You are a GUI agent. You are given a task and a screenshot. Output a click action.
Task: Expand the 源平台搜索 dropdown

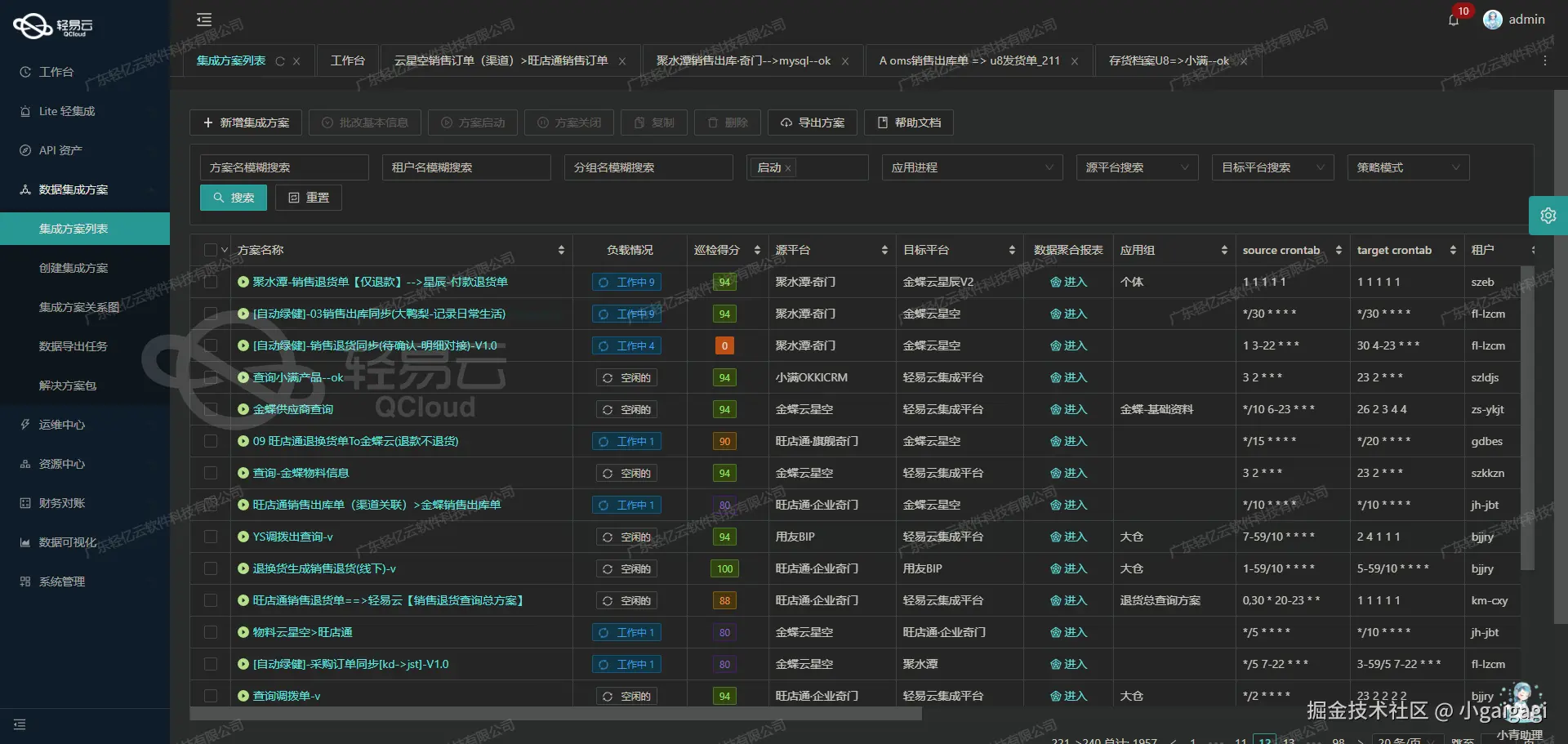click(1137, 167)
